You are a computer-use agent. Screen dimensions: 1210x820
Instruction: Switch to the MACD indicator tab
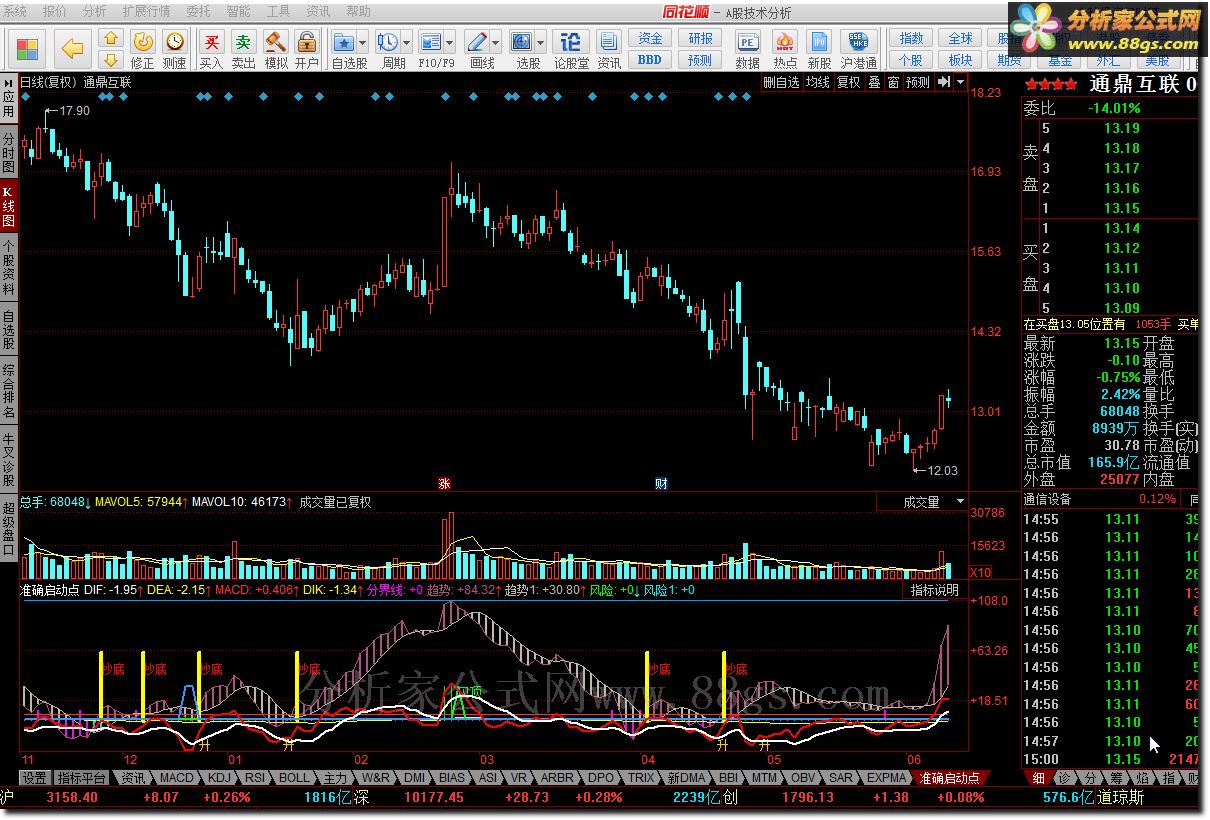[177, 777]
